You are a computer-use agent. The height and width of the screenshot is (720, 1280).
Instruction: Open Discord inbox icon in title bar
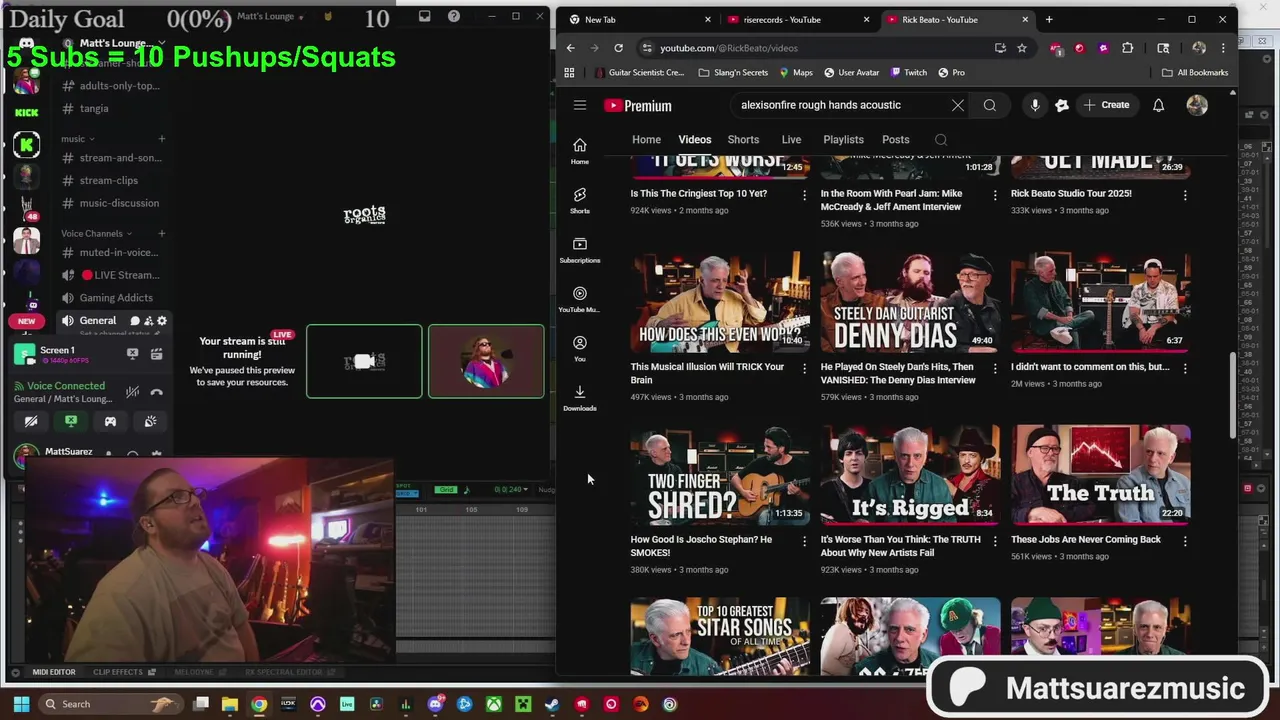point(424,16)
